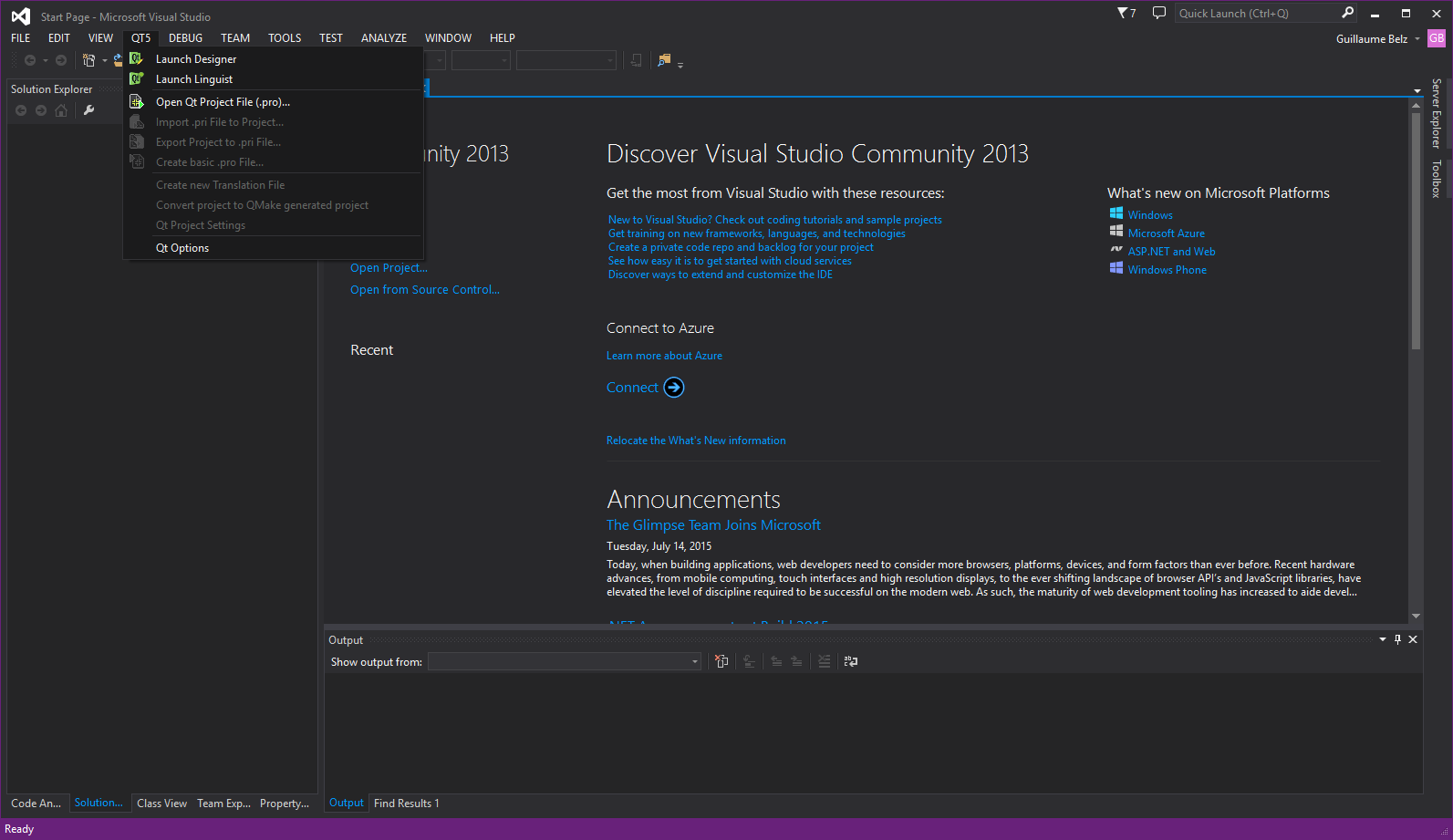This screenshot has width=1453, height=840.
Task: Open the wide toolbar combo box
Action: (566, 60)
